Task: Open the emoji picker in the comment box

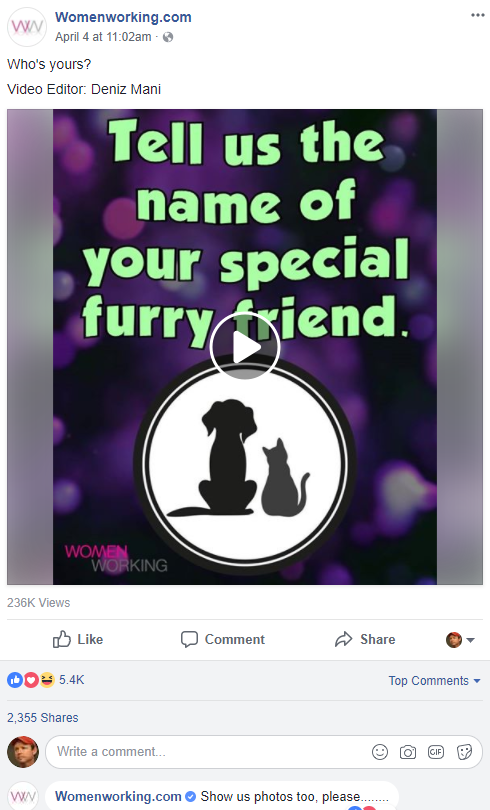Action: pos(380,752)
